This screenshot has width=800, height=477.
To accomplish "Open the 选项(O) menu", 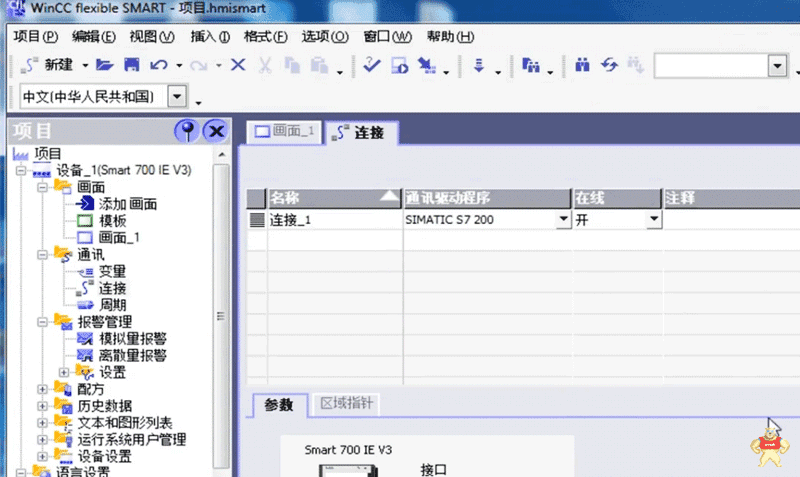I will (x=325, y=37).
